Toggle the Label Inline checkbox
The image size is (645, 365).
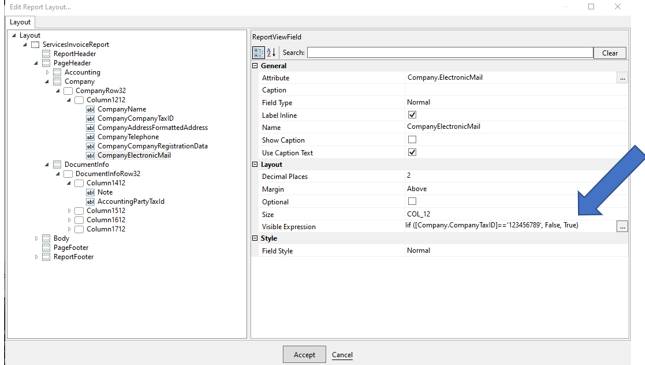(x=412, y=115)
